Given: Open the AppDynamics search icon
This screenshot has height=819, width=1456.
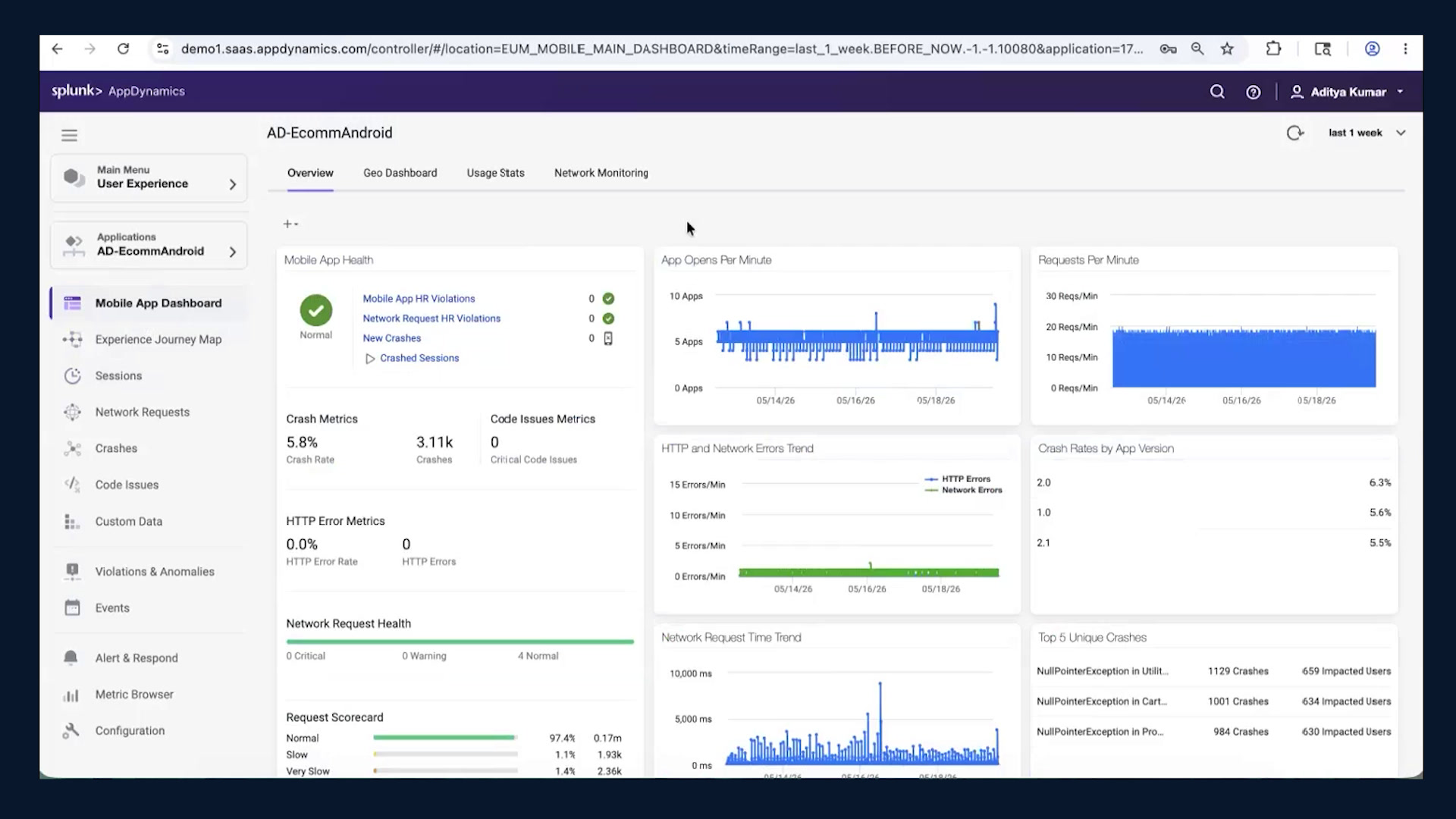Looking at the screenshot, I should (1217, 92).
